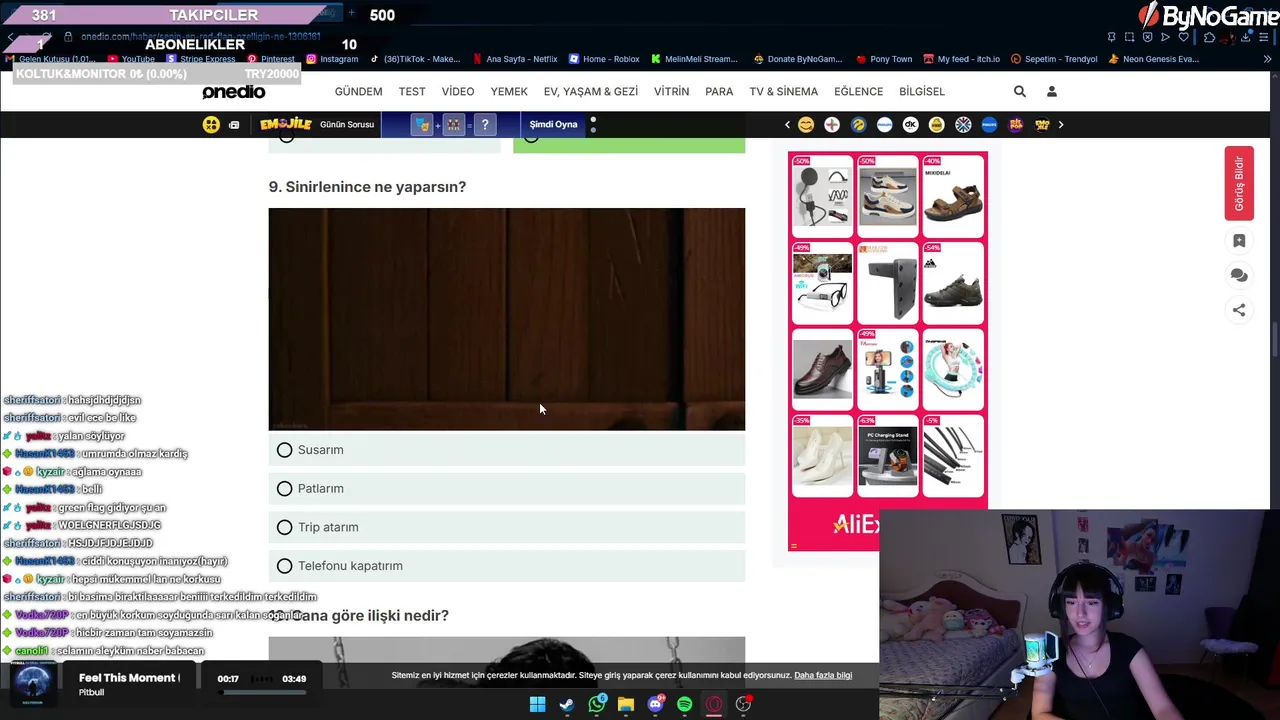The width and height of the screenshot is (1280, 720).
Task: Open WhatsApp from the taskbar
Action: point(597,704)
